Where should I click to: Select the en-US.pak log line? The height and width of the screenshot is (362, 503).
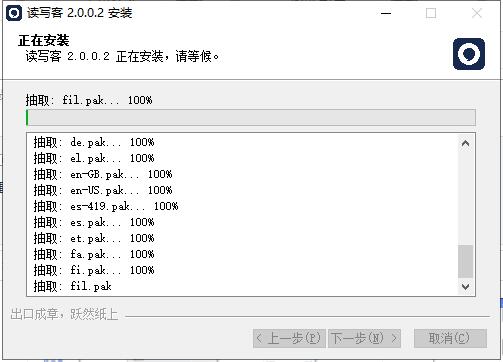[x=103, y=190]
